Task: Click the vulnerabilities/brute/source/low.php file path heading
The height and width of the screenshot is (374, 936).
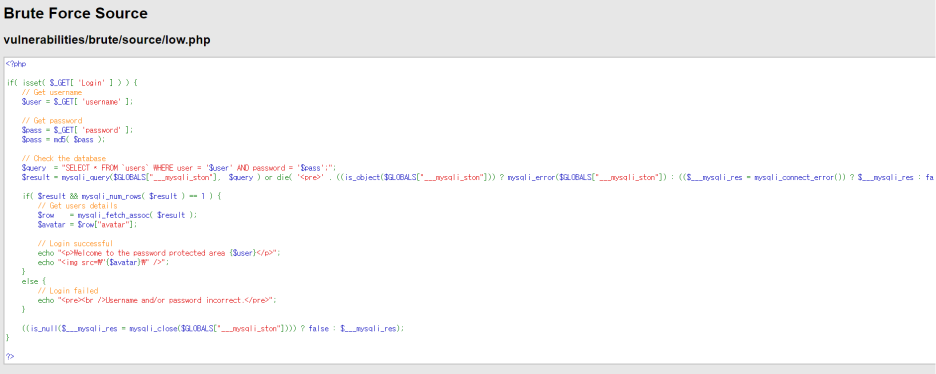Action: pos(107,40)
